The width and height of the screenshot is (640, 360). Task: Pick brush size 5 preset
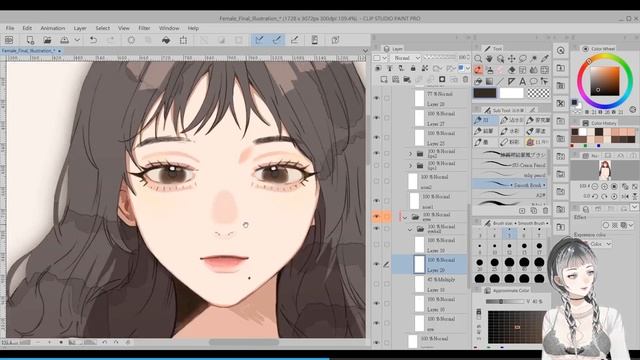[509, 233]
